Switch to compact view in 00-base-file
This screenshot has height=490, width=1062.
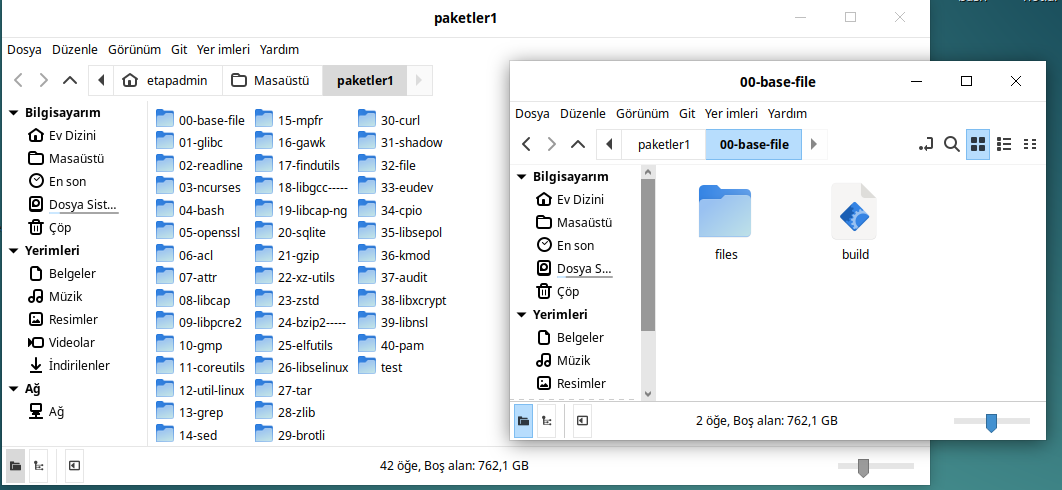click(x=1030, y=145)
